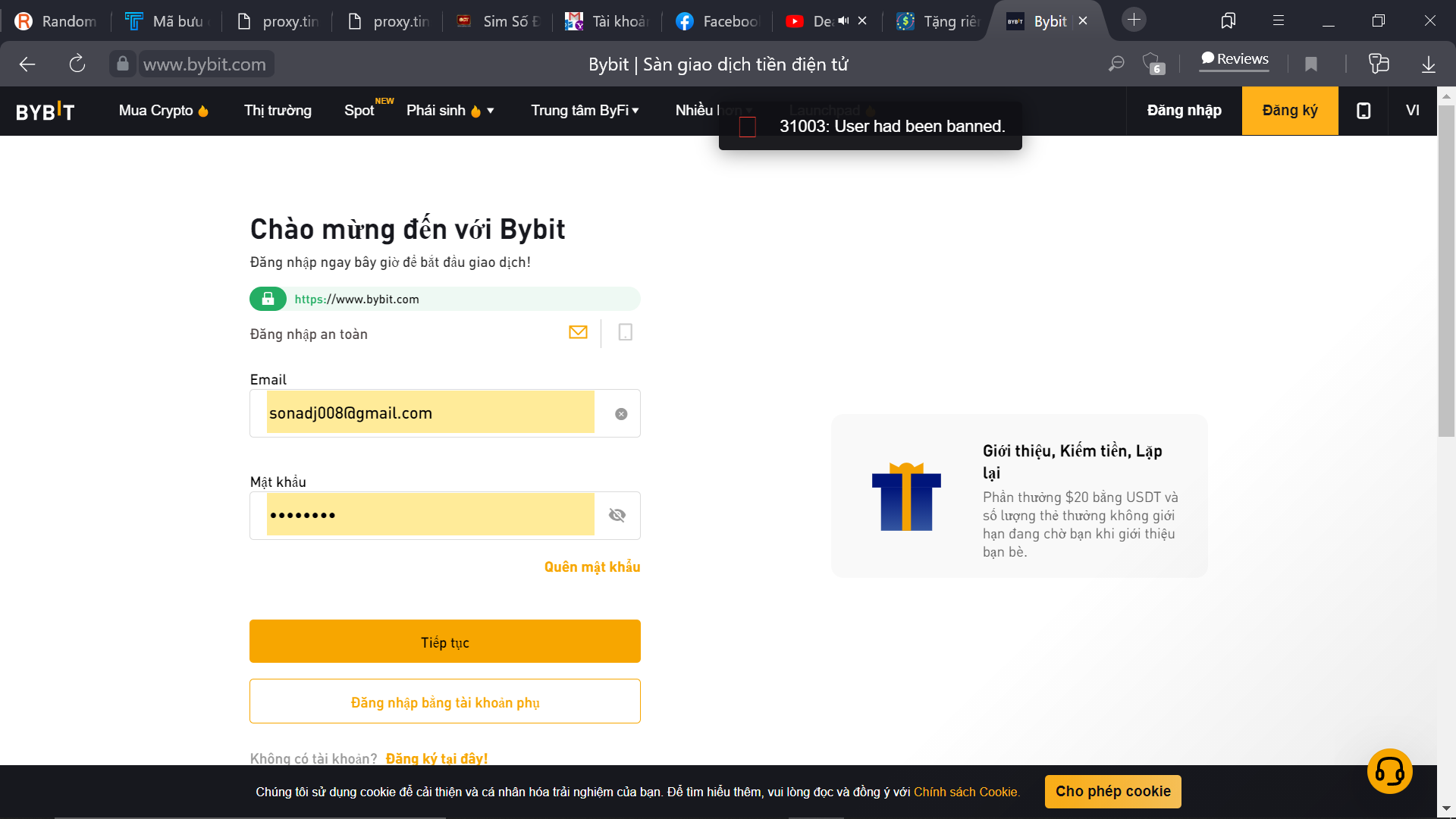The width and height of the screenshot is (1456, 819).
Task: Select the email login envelope icon
Action: (578, 332)
